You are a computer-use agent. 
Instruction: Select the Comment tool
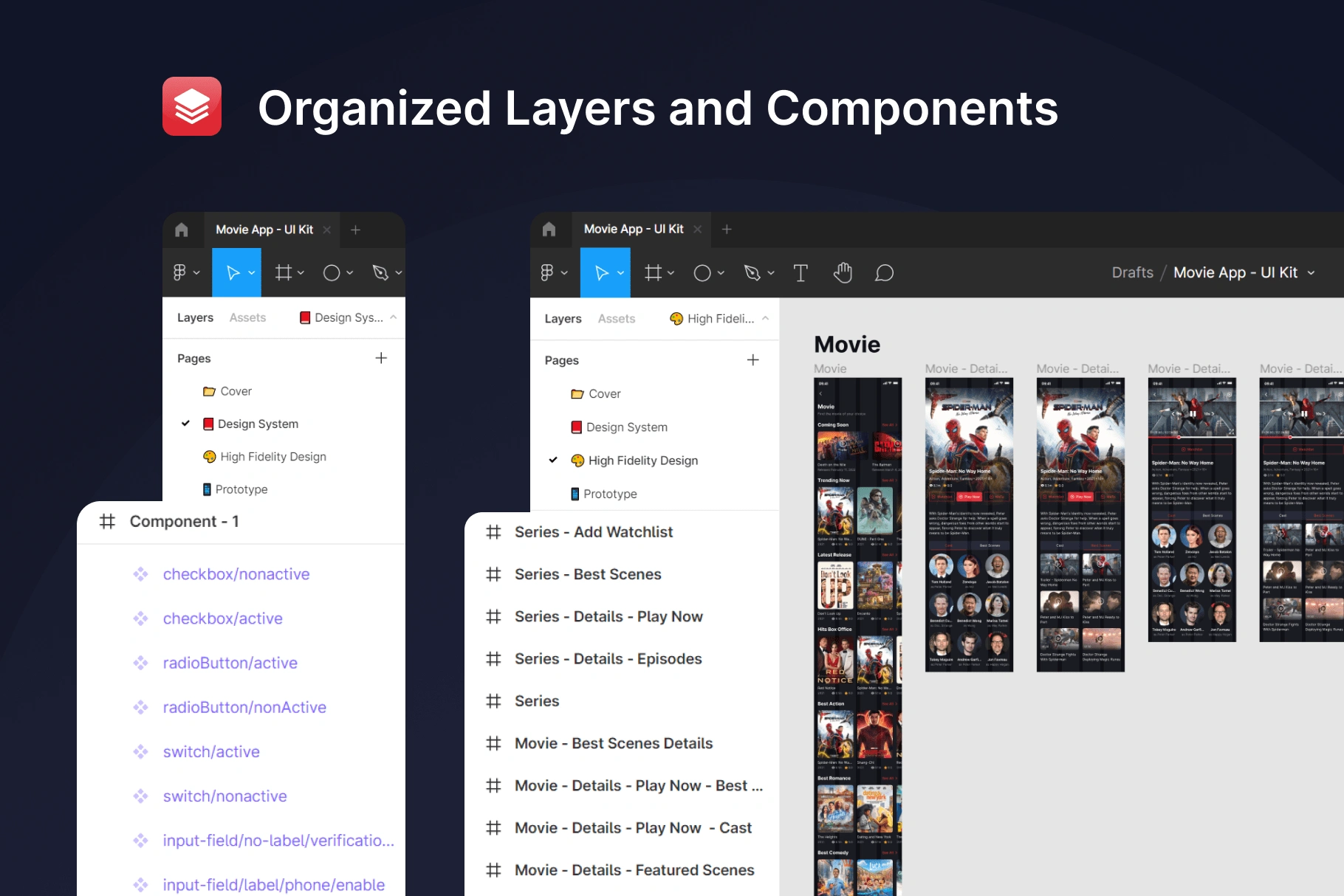pyautogui.click(x=884, y=273)
